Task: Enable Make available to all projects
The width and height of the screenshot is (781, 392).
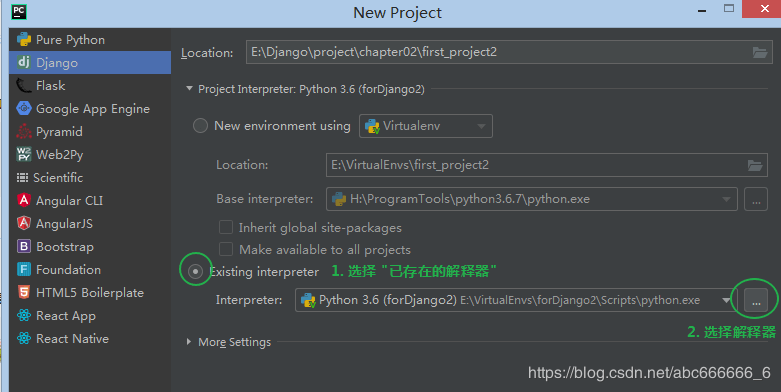Action: point(226,249)
